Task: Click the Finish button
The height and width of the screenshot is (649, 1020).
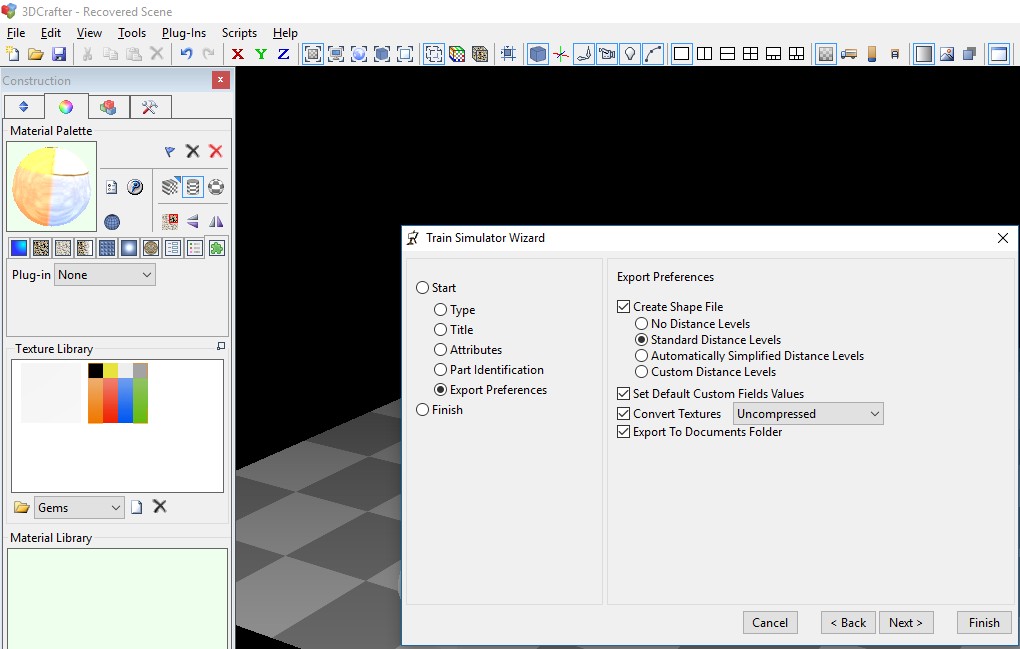Action: click(x=984, y=622)
